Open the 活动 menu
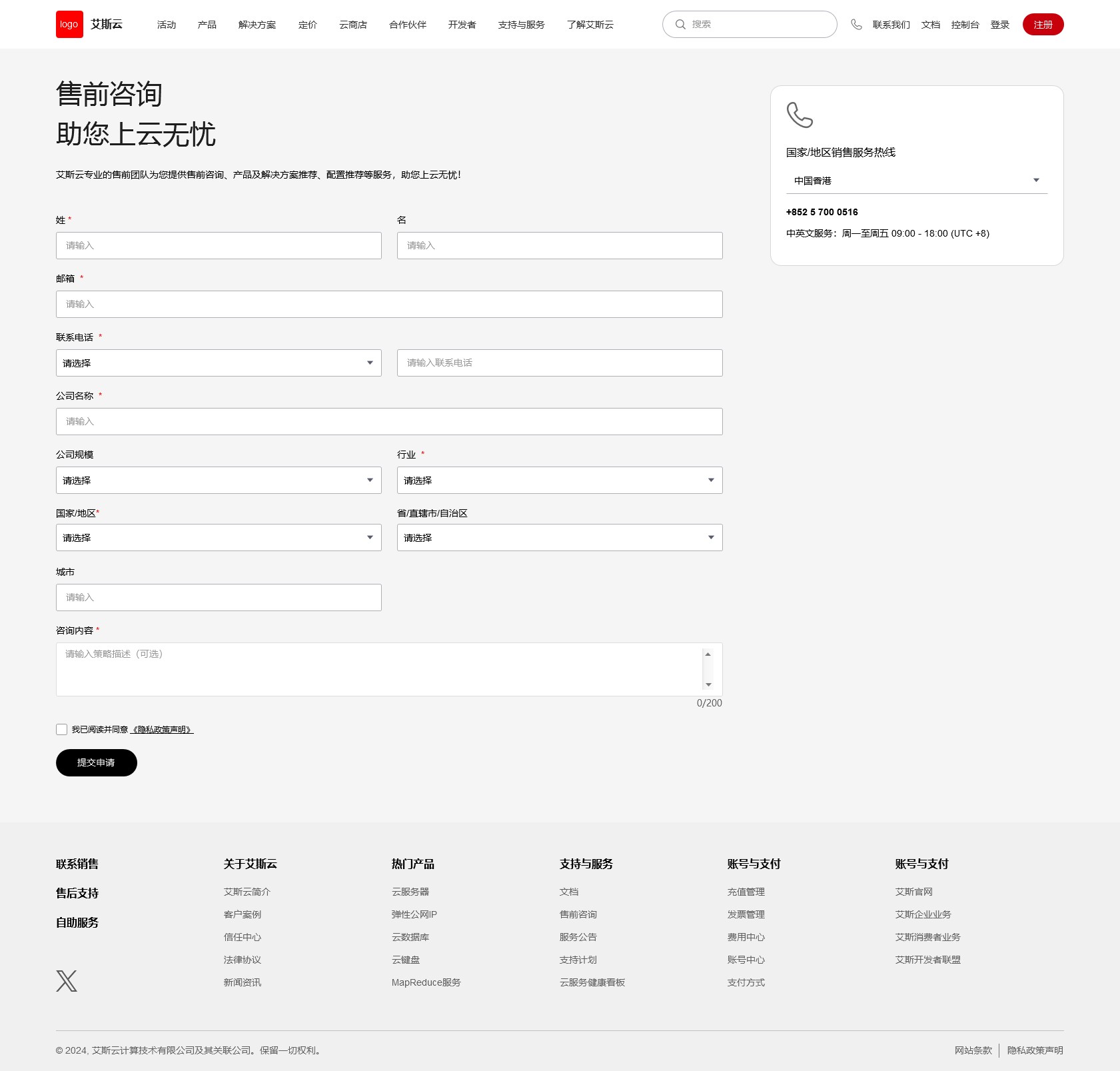 click(x=167, y=25)
